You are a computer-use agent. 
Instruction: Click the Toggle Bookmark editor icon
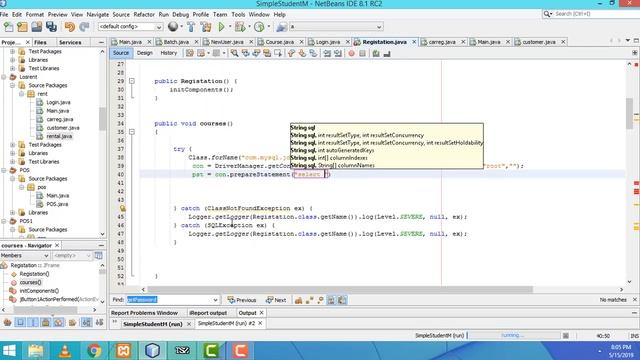point(313,53)
